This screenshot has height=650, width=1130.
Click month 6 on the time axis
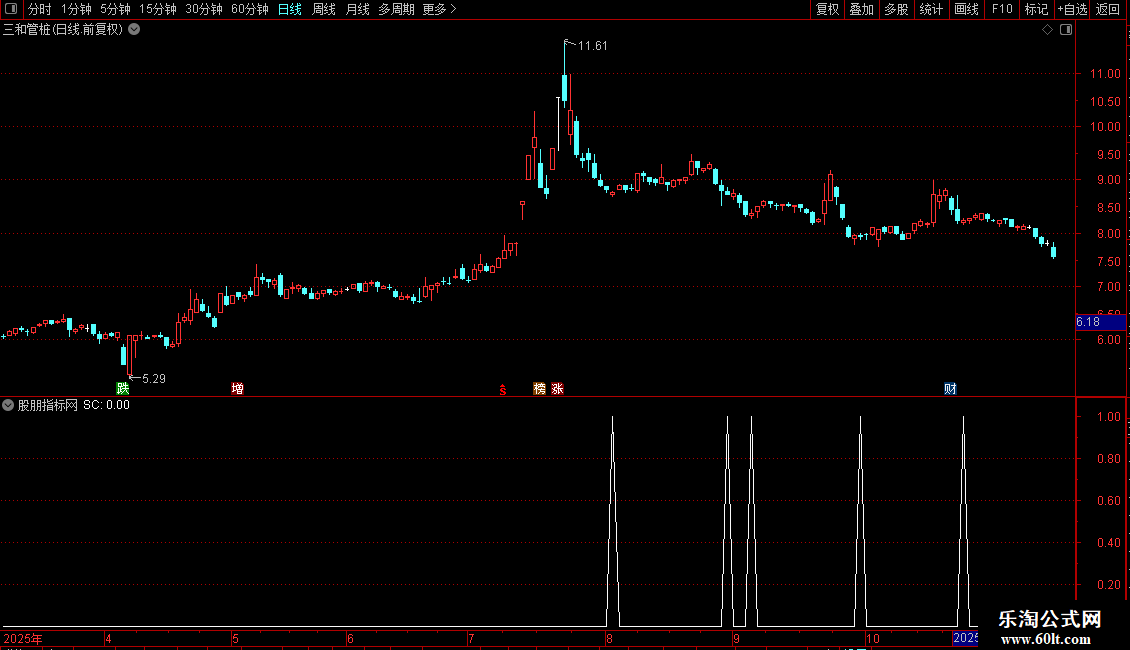point(350,638)
